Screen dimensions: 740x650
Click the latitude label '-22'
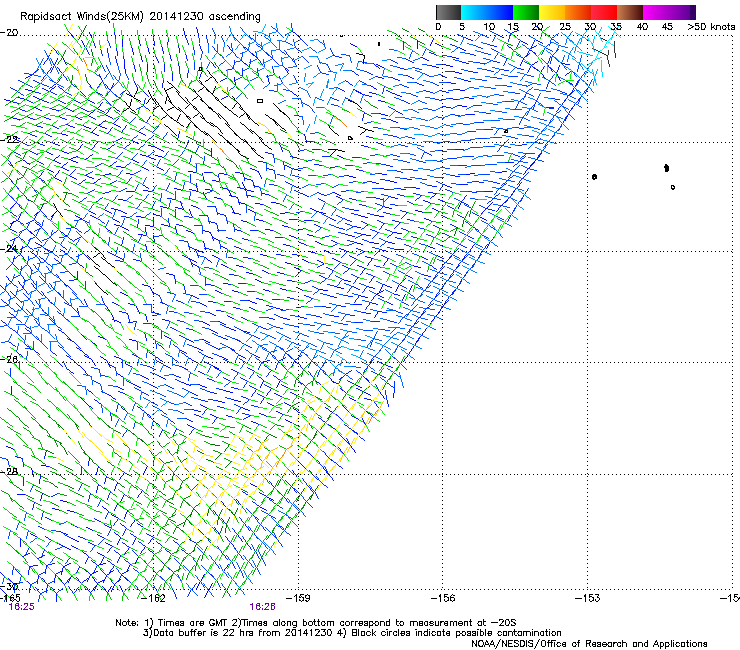point(9,140)
